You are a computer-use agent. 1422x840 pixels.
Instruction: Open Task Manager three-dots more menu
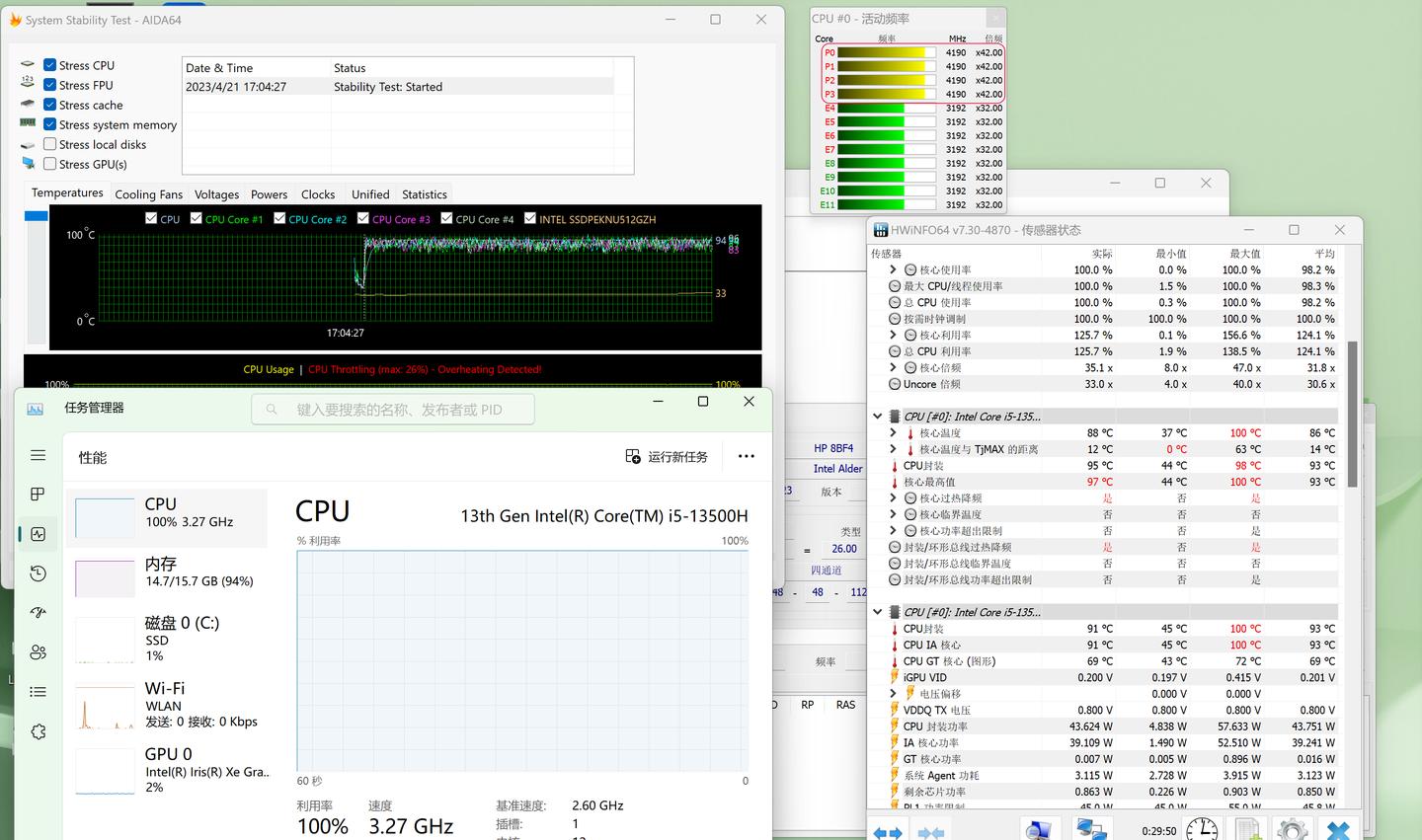pos(746,456)
